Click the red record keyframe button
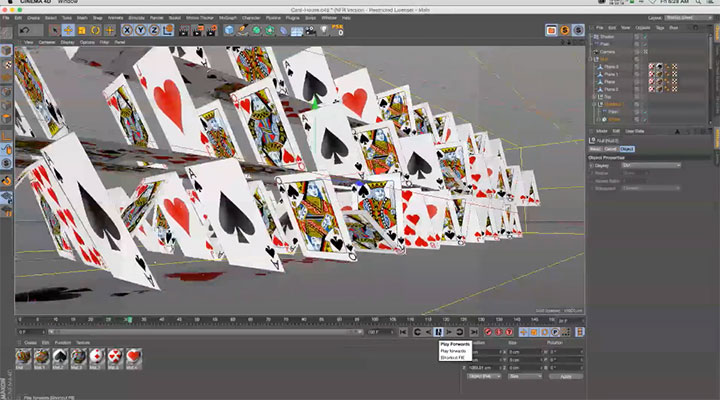The image size is (720, 400). pyautogui.click(x=489, y=331)
